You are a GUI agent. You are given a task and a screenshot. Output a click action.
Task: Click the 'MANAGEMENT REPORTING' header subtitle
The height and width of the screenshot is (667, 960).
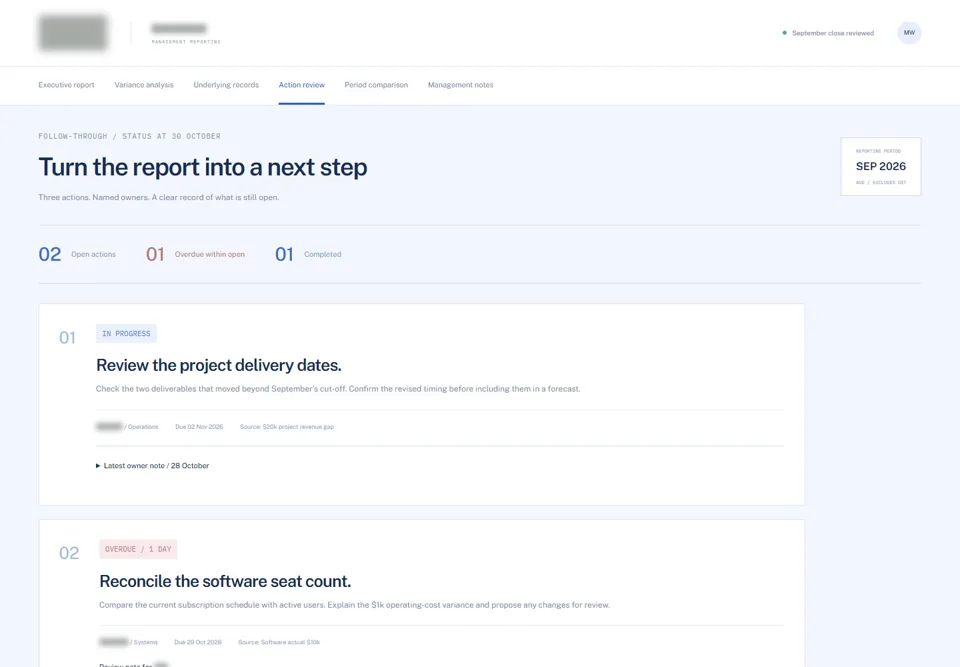point(186,42)
